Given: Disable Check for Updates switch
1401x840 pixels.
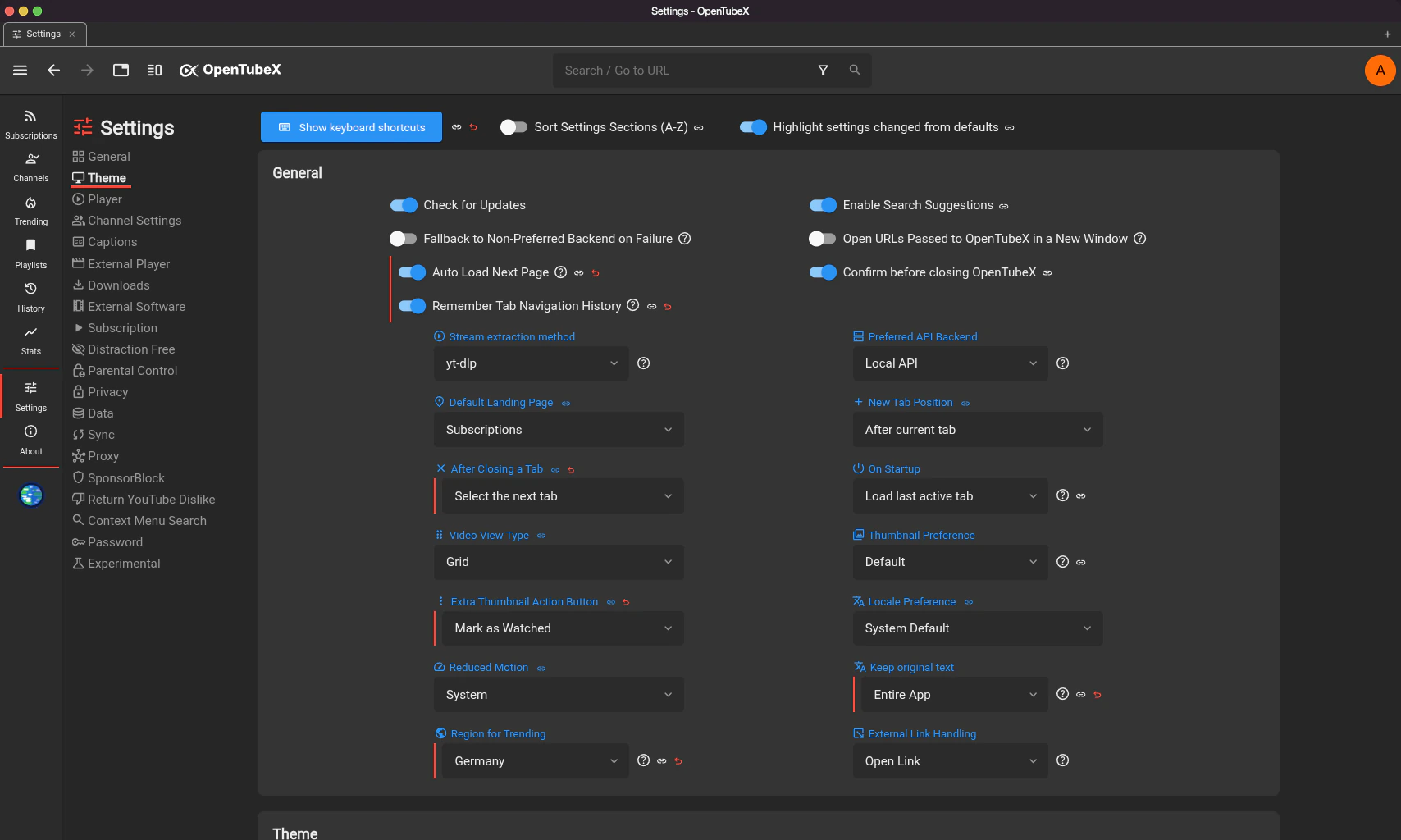Looking at the screenshot, I should [404, 205].
